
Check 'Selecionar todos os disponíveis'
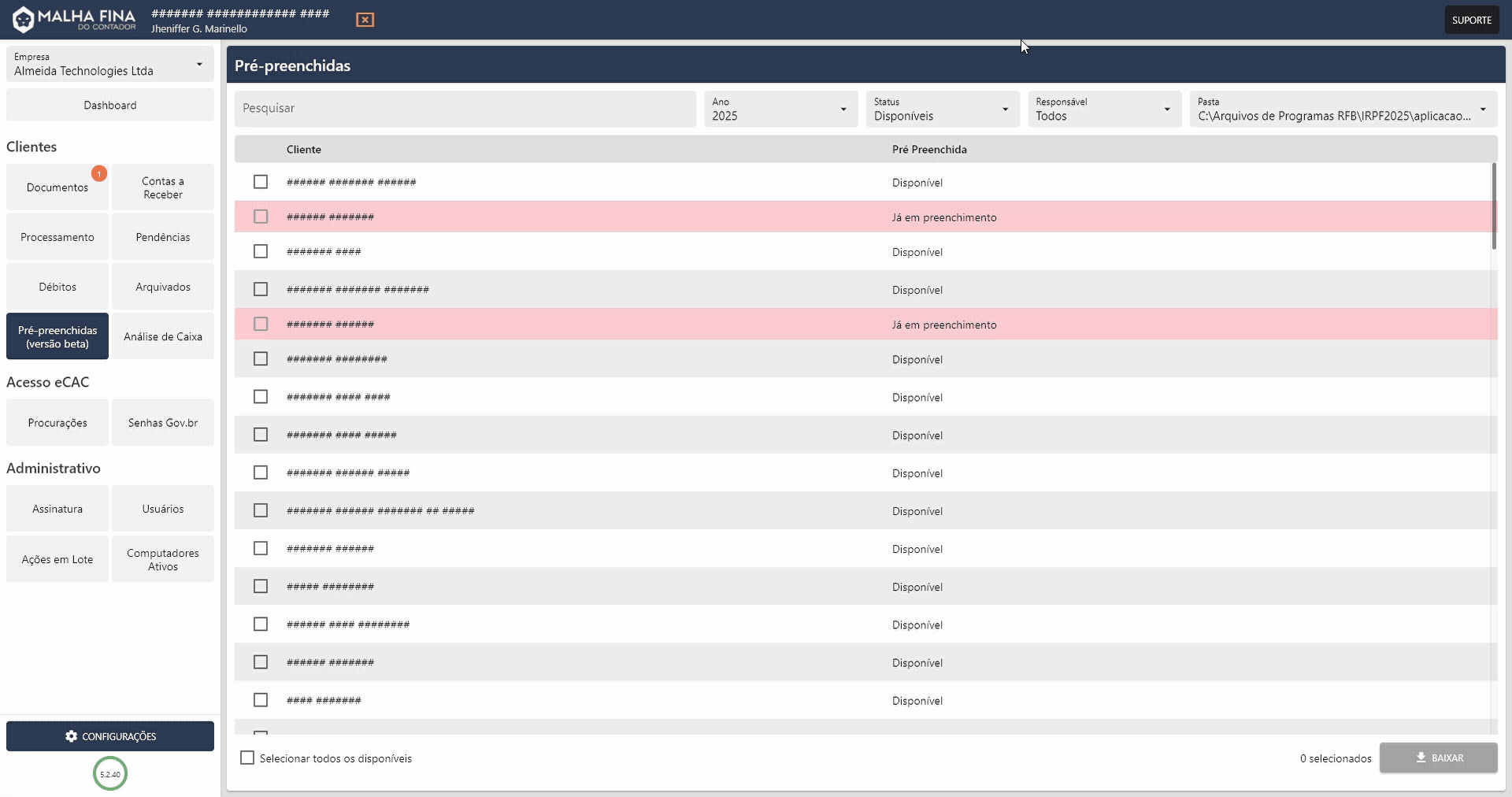pos(246,758)
